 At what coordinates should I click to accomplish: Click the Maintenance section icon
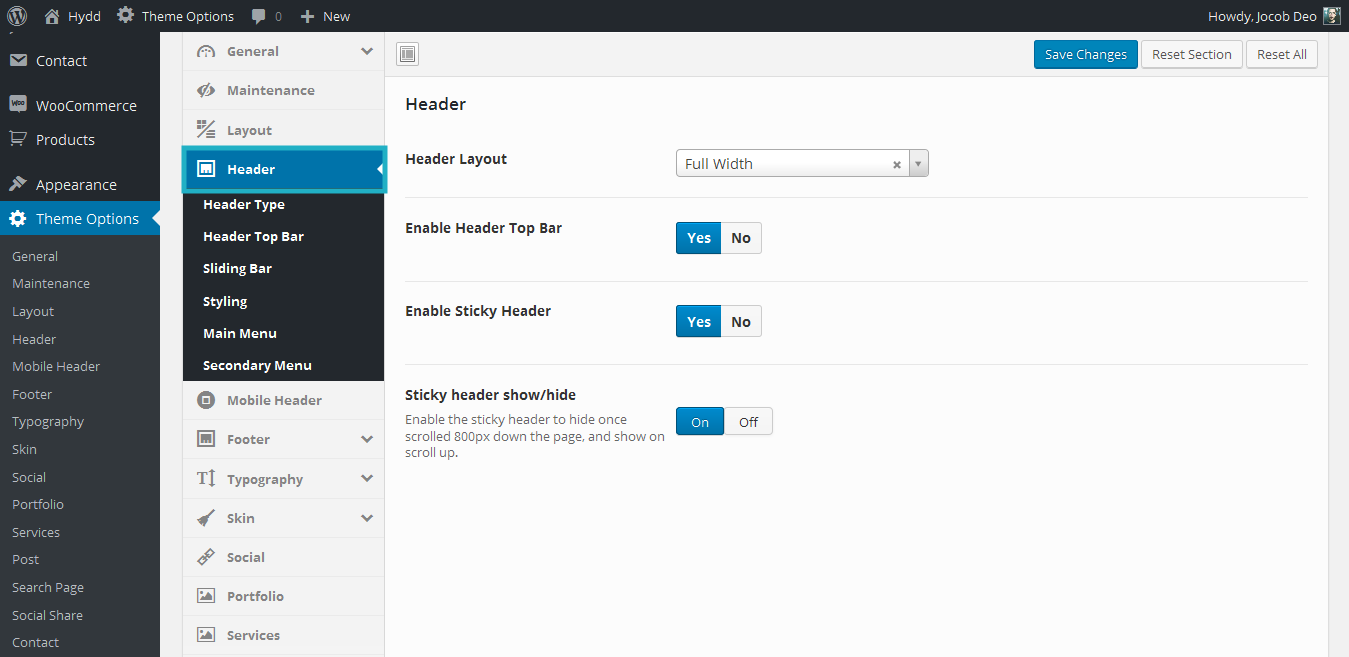(206, 90)
